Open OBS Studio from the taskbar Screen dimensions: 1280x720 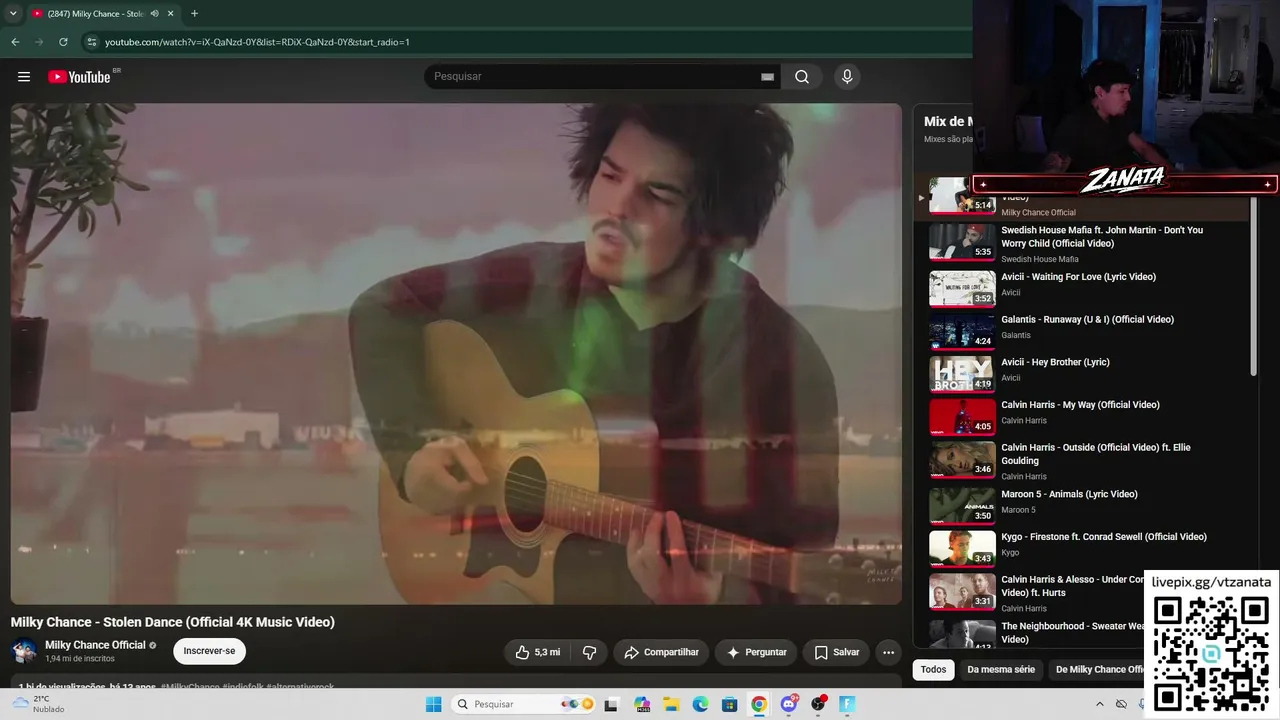coord(818,704)
